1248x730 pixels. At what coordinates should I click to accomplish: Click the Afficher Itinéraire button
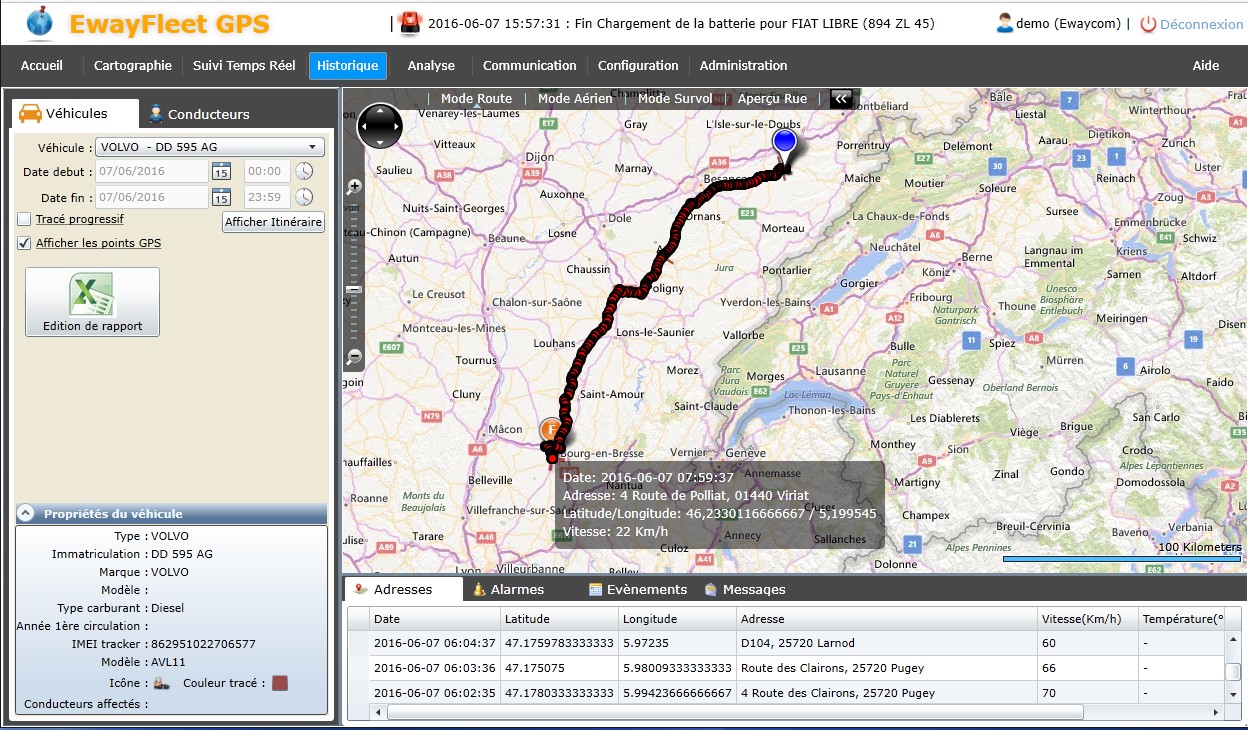coord(274,222)
